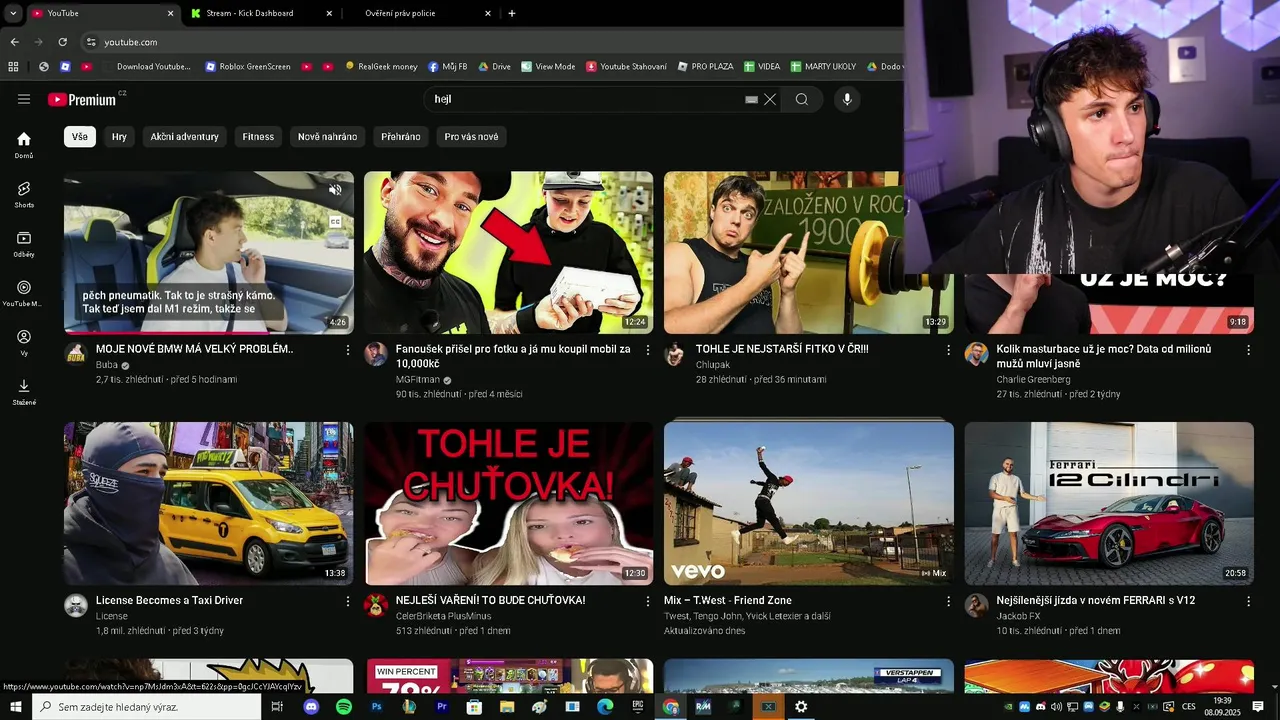The image size is (1280, 720).
Task: Open the on-screen keyboard icon in search
Action: click(x=751, y=100)
